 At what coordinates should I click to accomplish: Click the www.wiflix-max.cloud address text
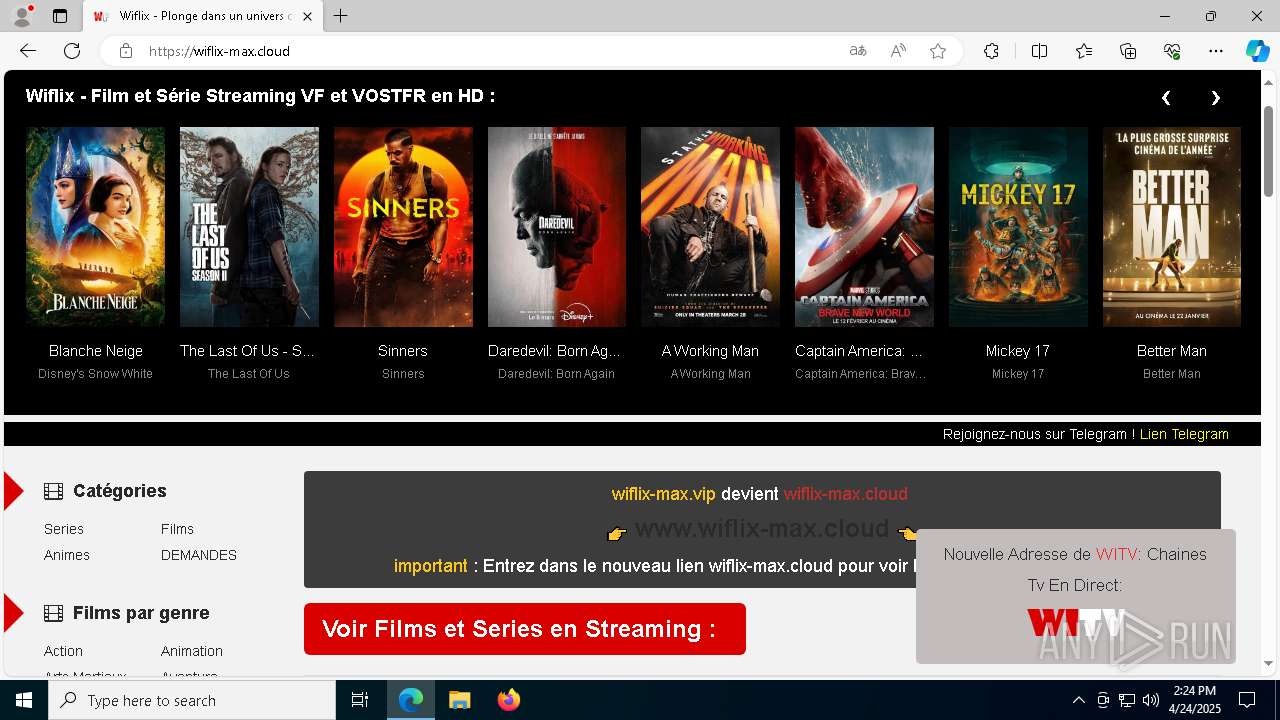click(762, 529)
